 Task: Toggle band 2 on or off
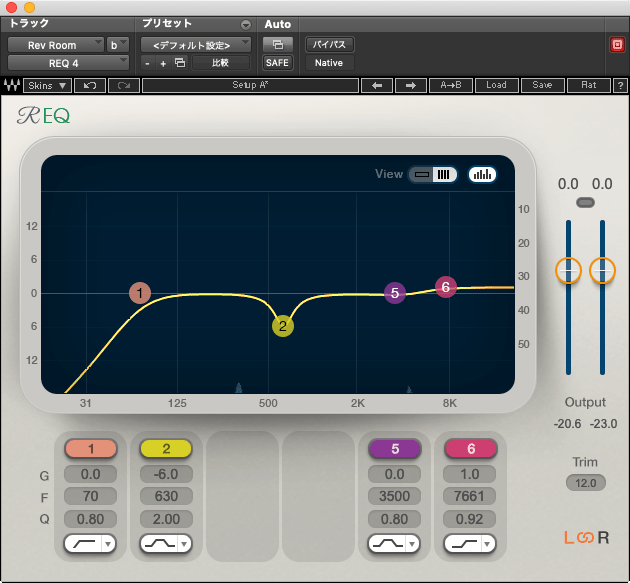(166, 448)
